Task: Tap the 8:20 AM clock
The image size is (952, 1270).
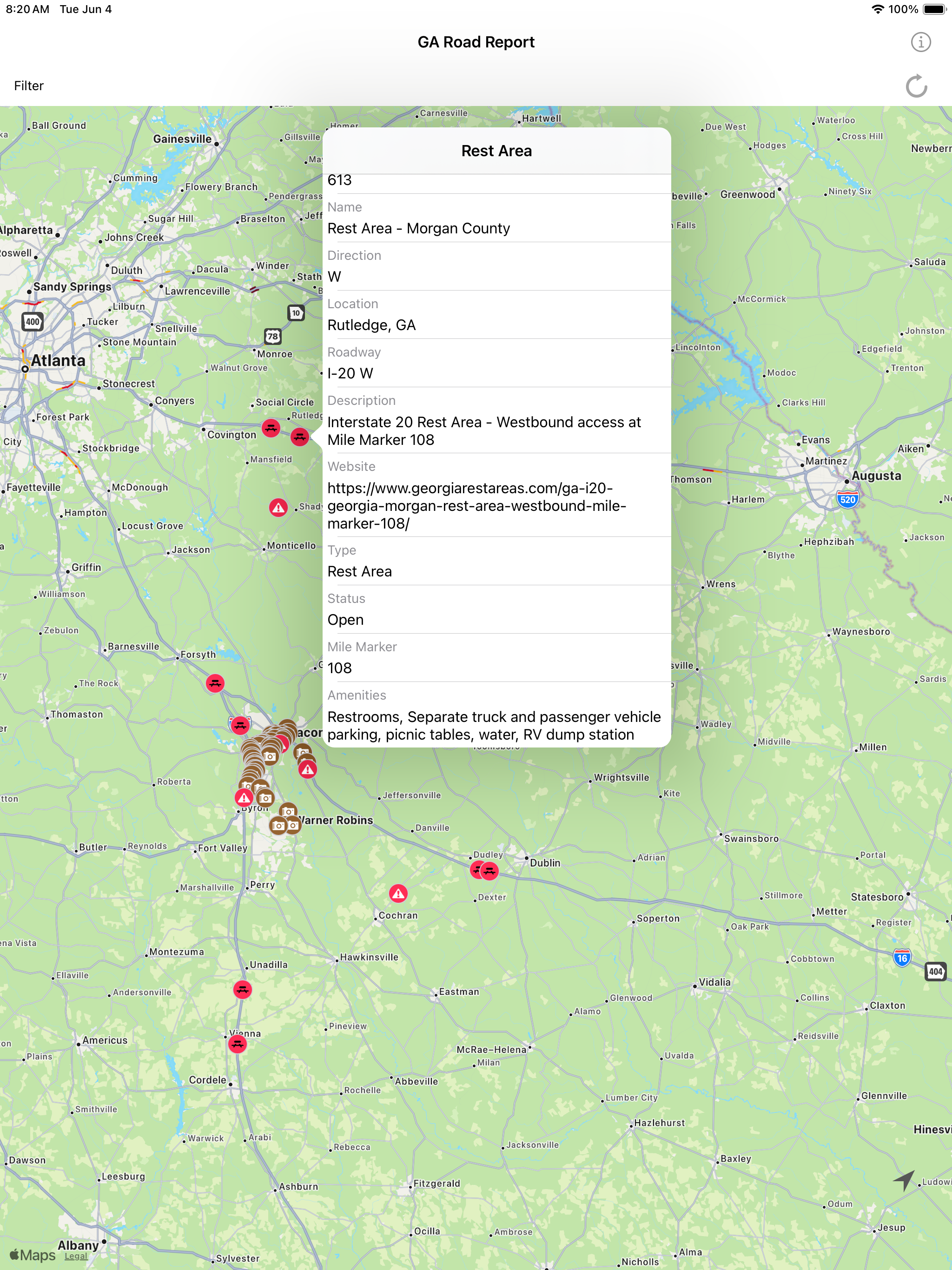Action: tap(27, 9)
